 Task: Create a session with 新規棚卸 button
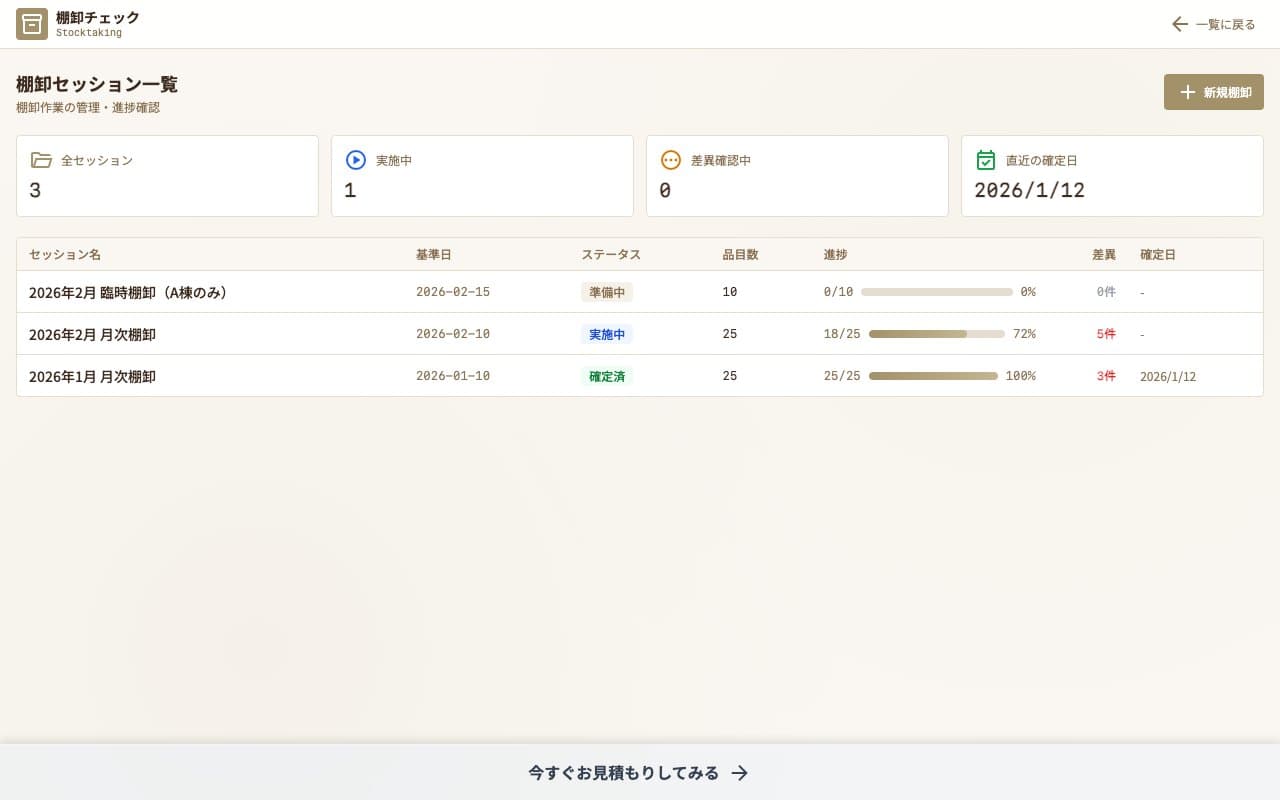(1214, 92)
